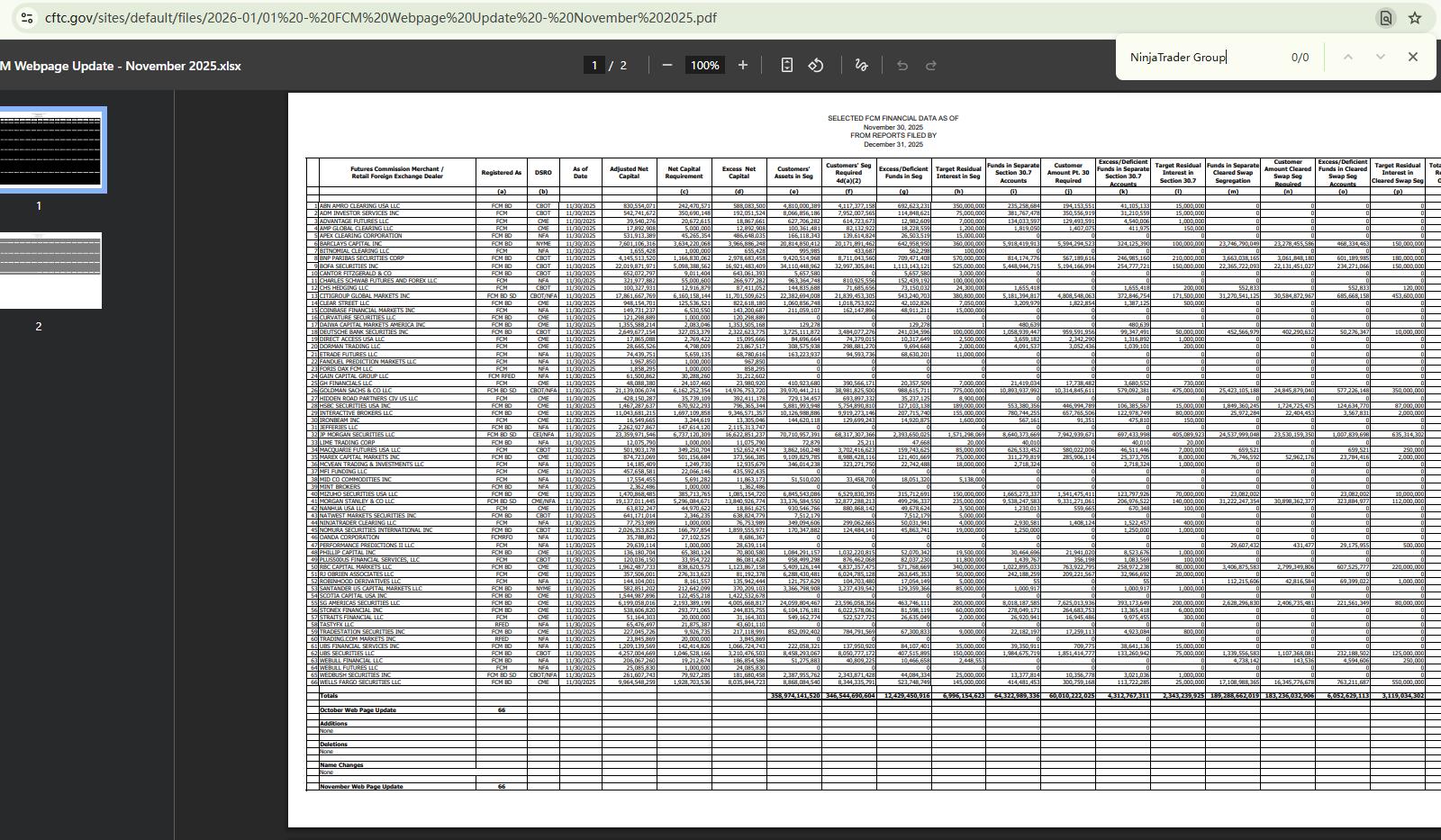Click the Futures Commission Merchant column header

coord(396,172)
